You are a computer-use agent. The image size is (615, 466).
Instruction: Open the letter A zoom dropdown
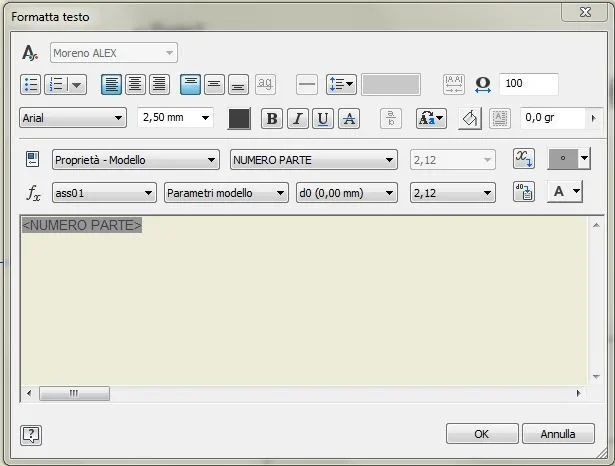(565, 191)
